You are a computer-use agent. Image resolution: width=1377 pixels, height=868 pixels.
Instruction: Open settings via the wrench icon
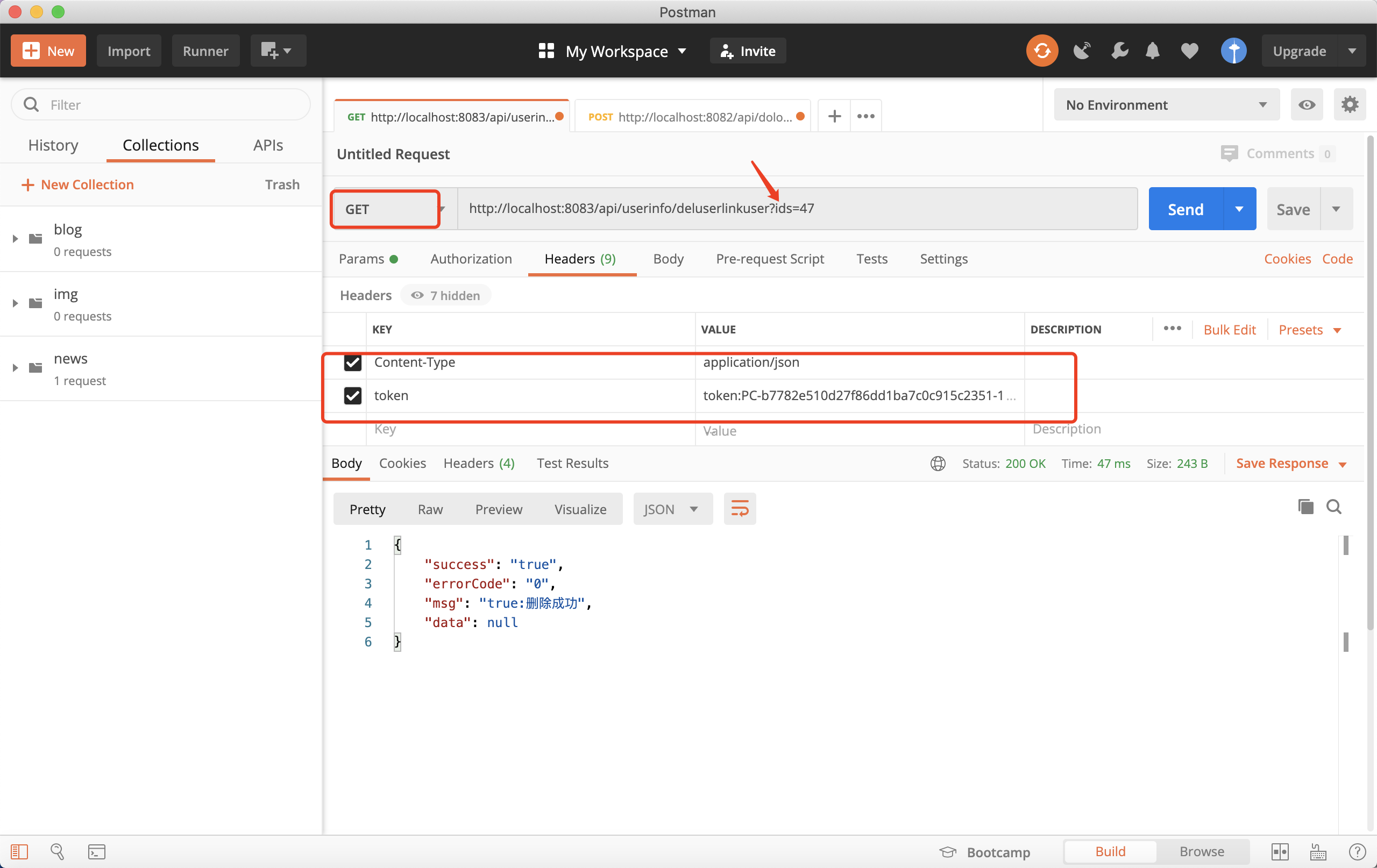pos(1119,51)
